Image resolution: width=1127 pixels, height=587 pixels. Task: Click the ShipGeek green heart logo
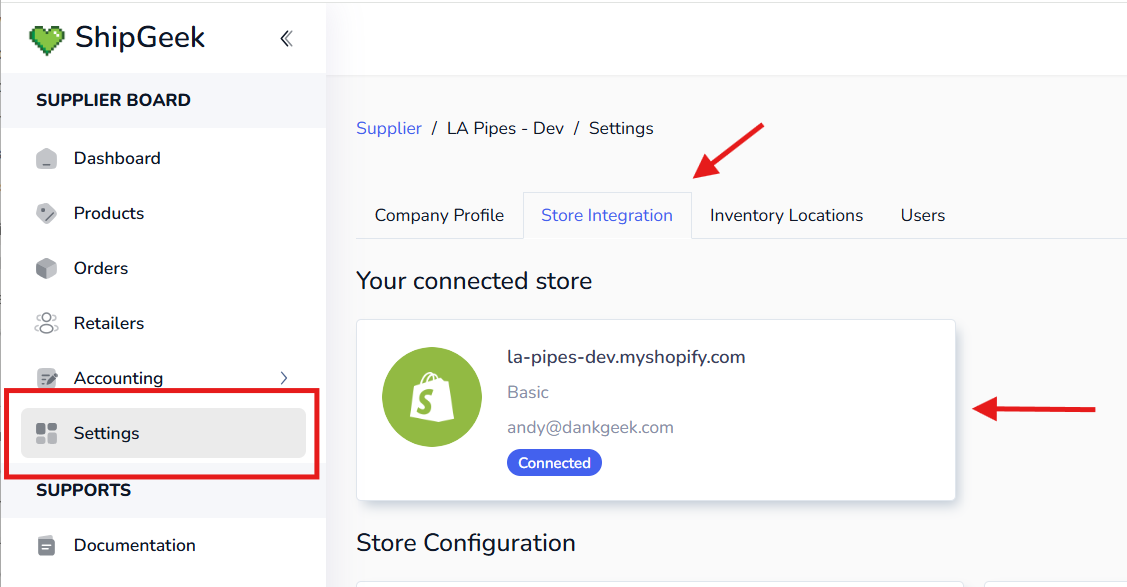(47, 40)
